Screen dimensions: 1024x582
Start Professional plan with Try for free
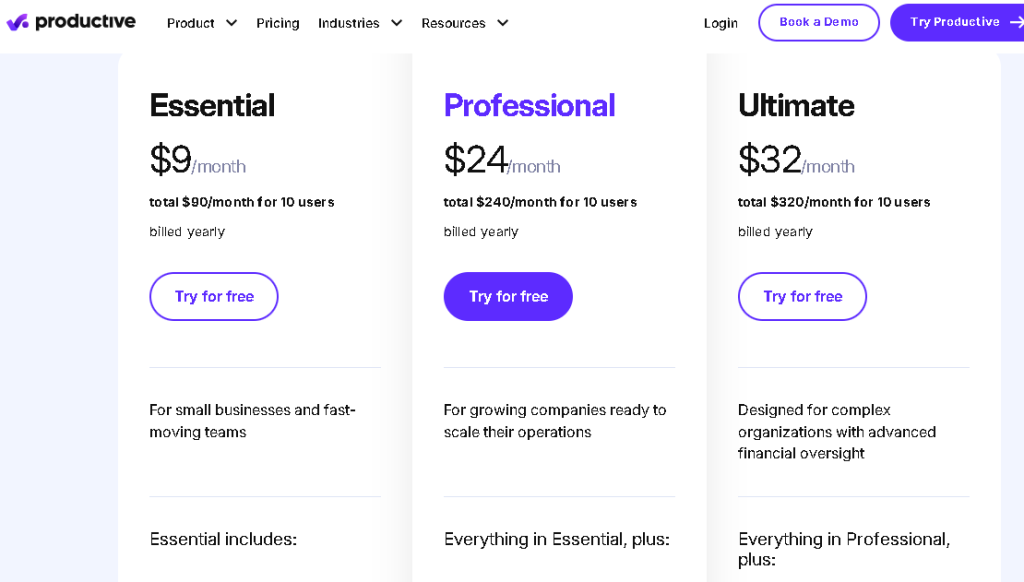[x=508, y=296]
